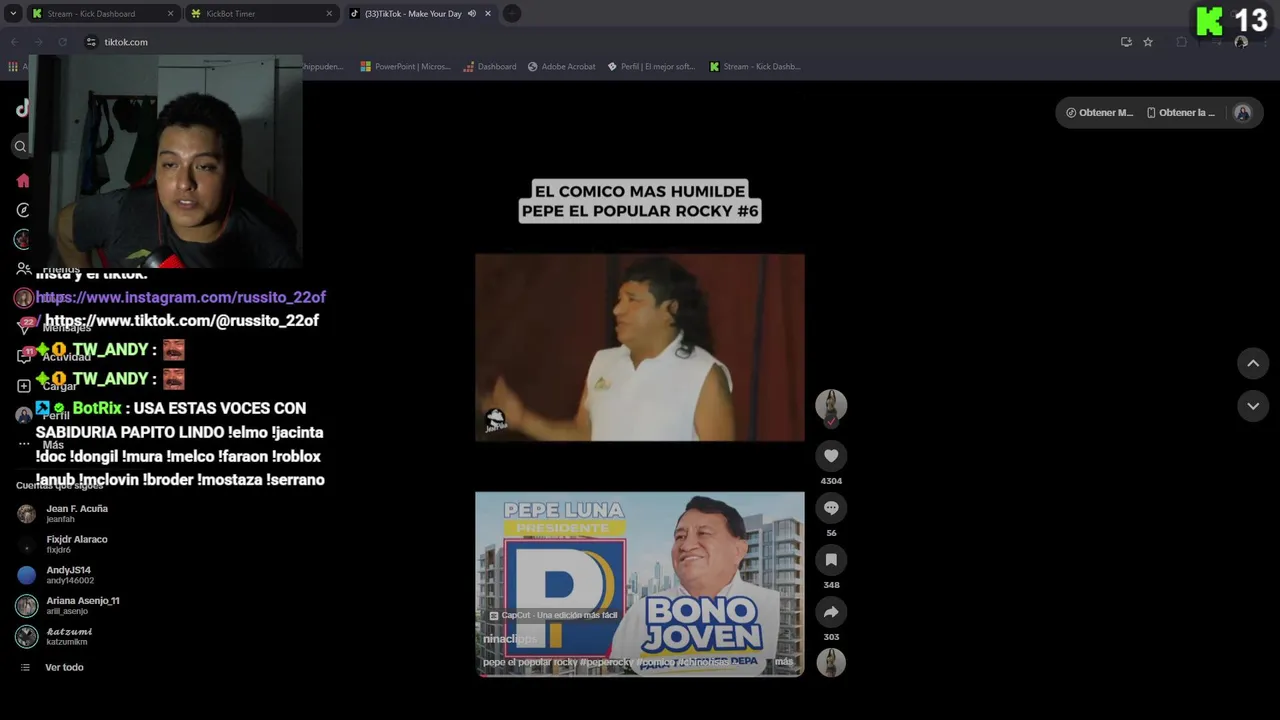The height and width of the screenshot is (720, 1280).
Task: Go back in browser history
Action: point(14,42)
